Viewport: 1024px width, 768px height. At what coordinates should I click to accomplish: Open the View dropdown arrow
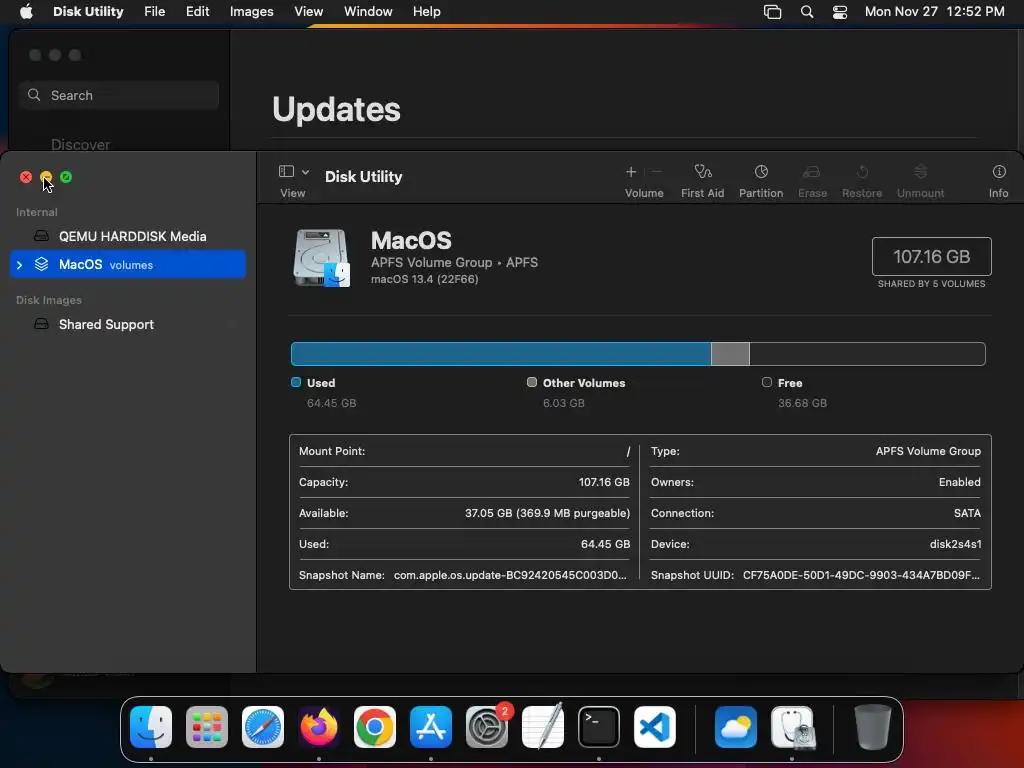click(305, 172)
